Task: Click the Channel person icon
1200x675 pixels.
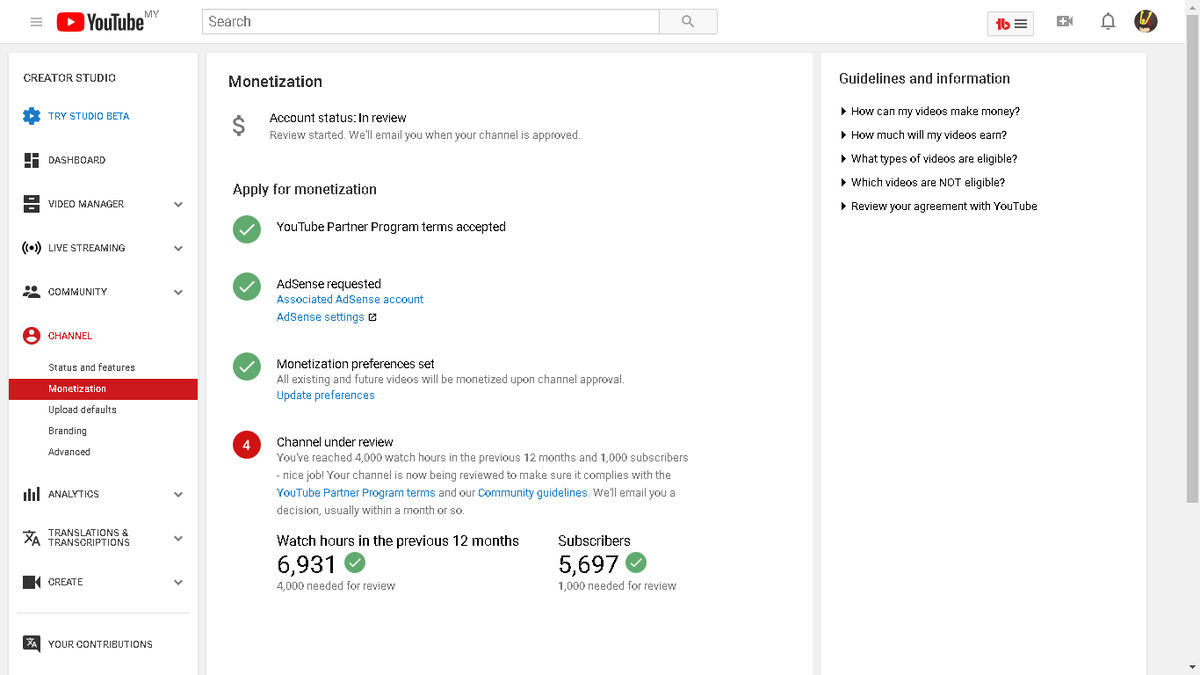Action: 31,336
